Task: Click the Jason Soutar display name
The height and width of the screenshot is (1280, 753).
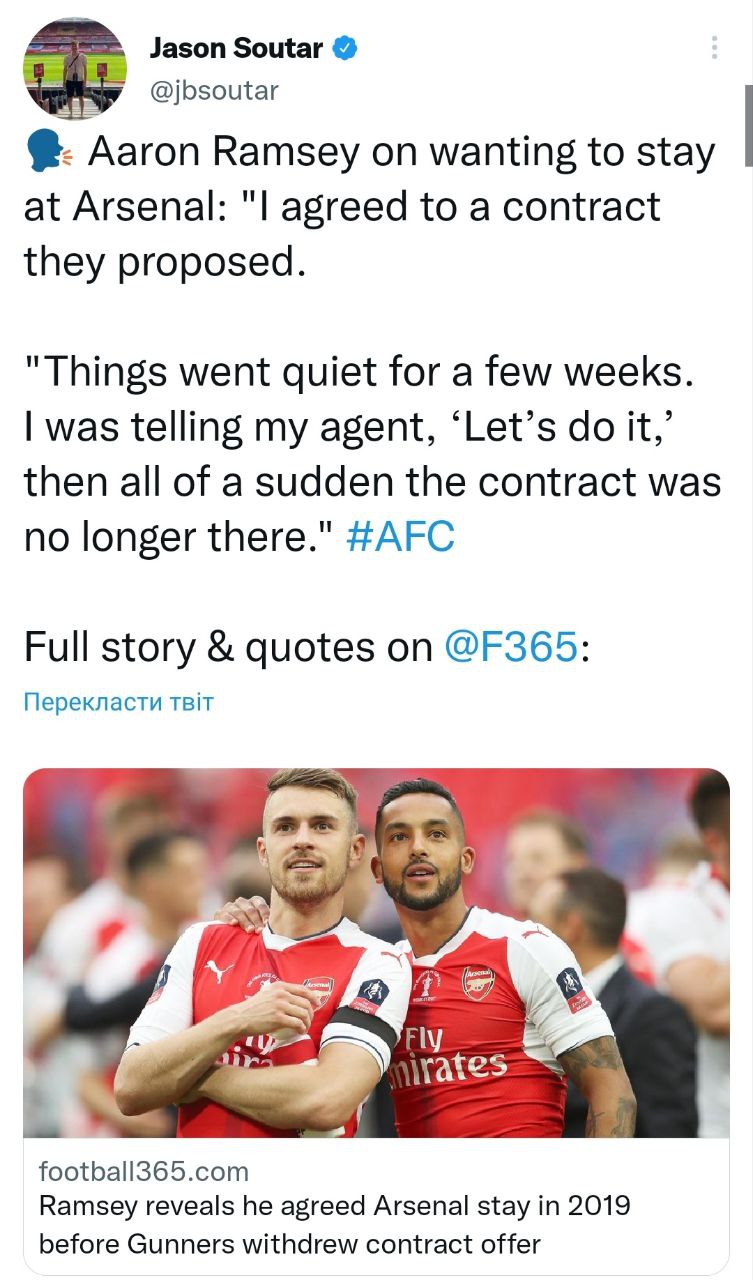Action: pyautogui.click(x=237, y=47)
